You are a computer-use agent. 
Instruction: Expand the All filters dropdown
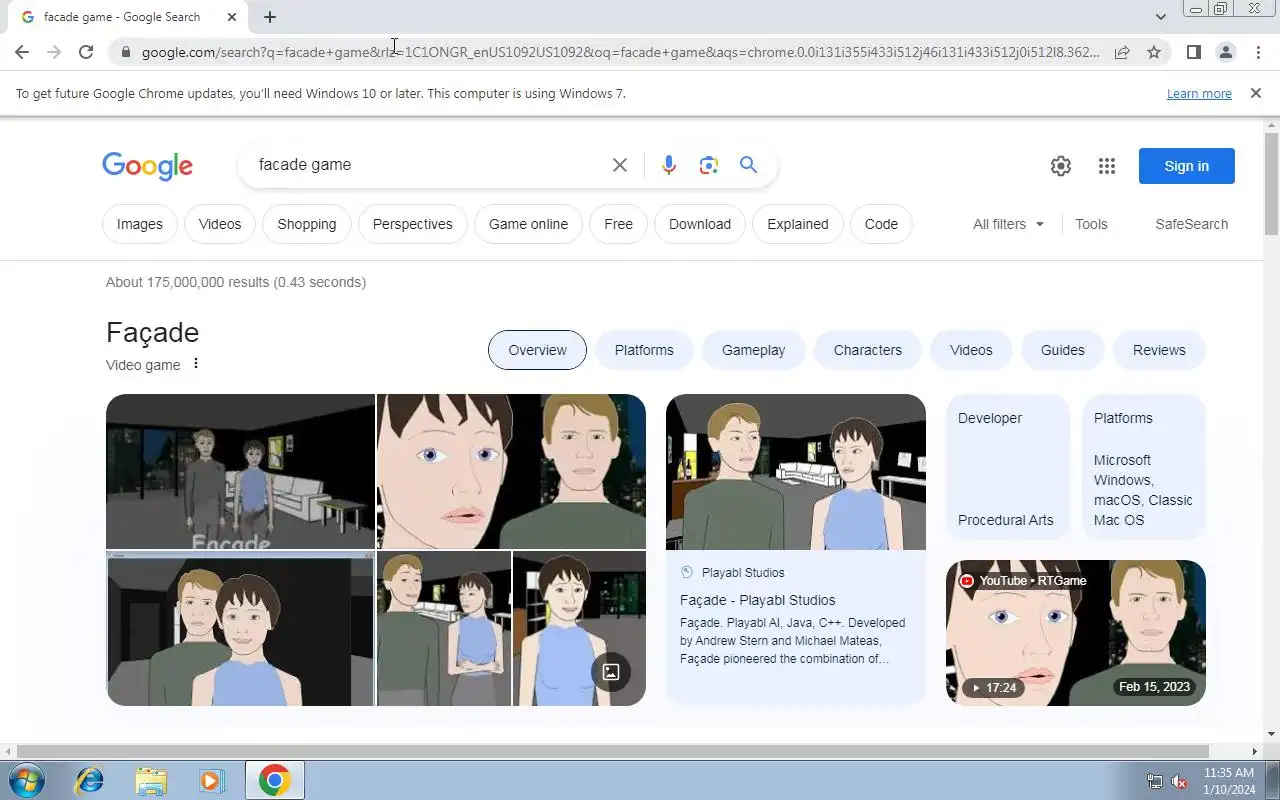coord(1008,224)
